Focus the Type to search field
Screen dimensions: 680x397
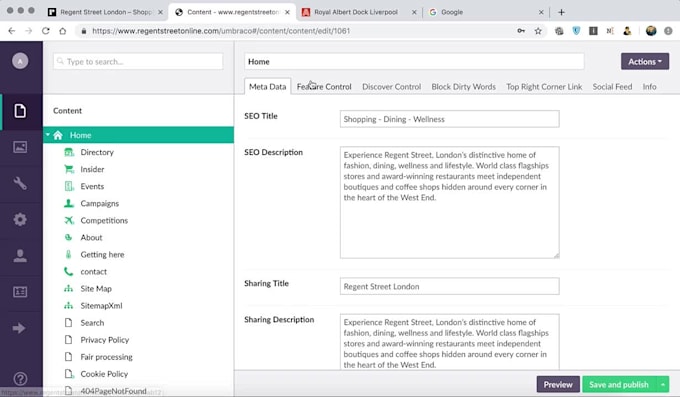pos(138,62)
